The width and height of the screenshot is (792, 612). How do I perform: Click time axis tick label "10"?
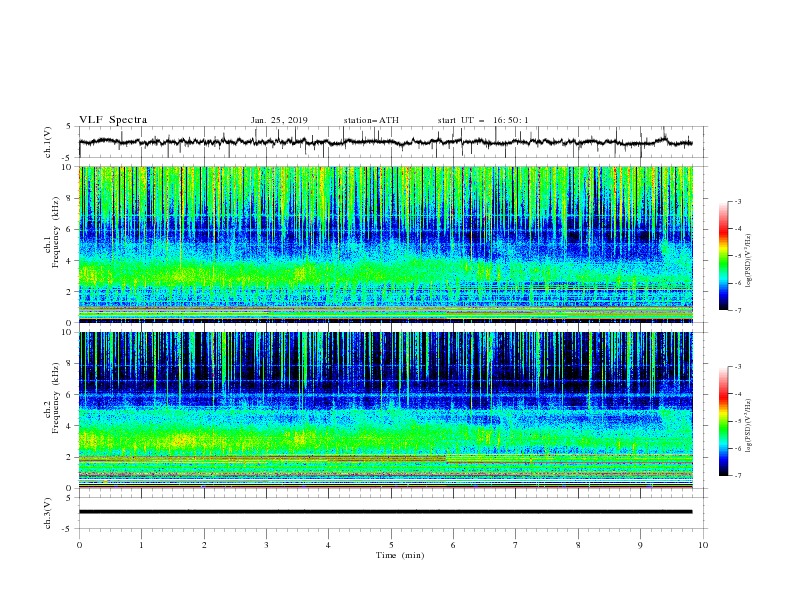point(703,545)
